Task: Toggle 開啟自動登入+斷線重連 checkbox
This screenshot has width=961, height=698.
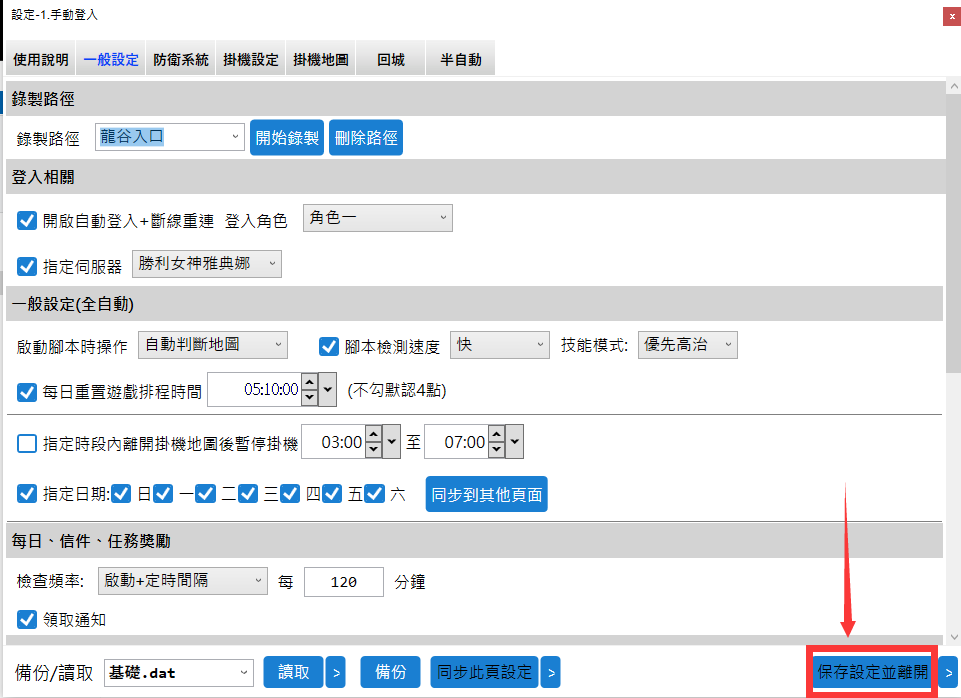Action: click(27, 221)
